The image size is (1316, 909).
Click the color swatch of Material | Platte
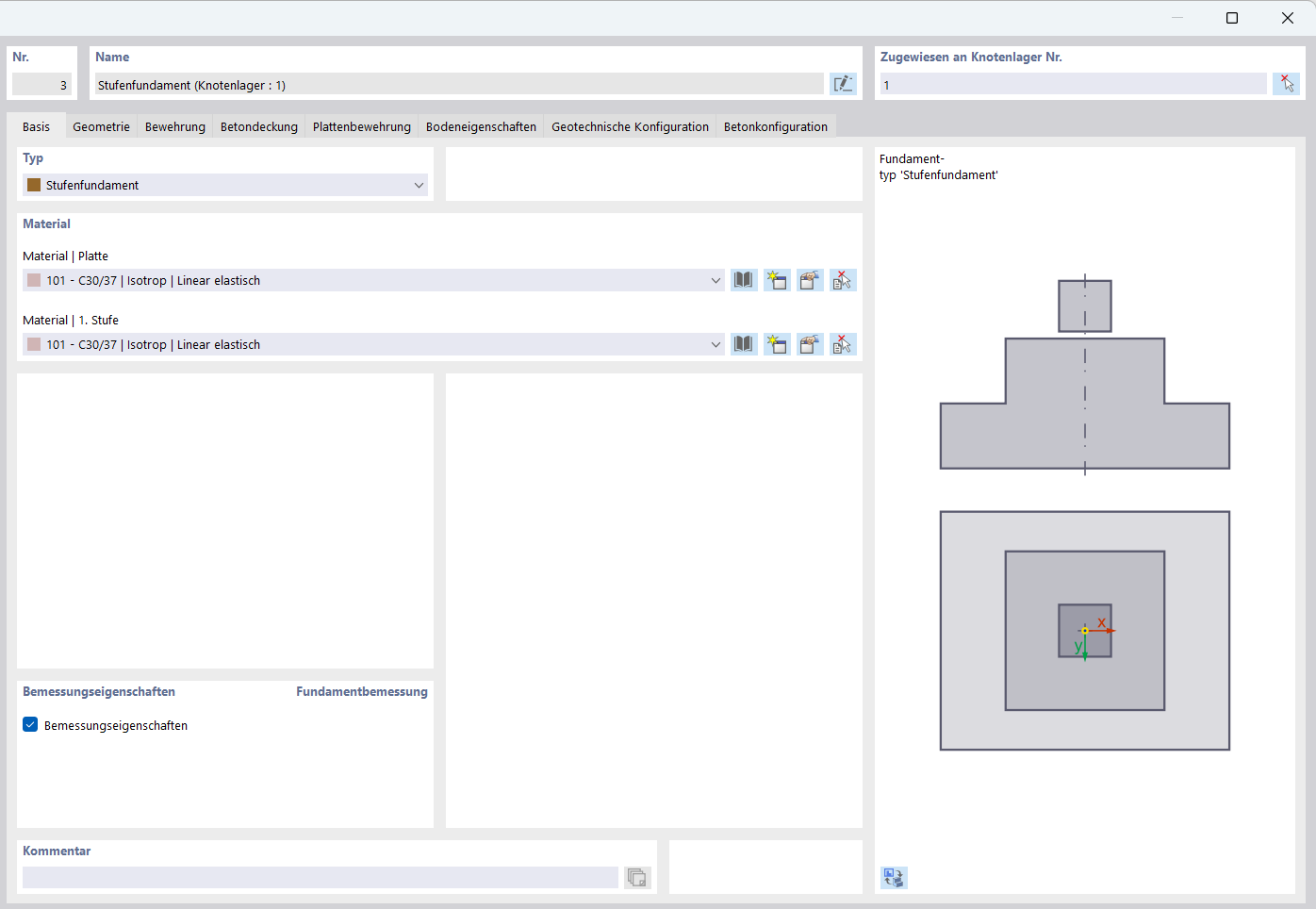(34, 280)
